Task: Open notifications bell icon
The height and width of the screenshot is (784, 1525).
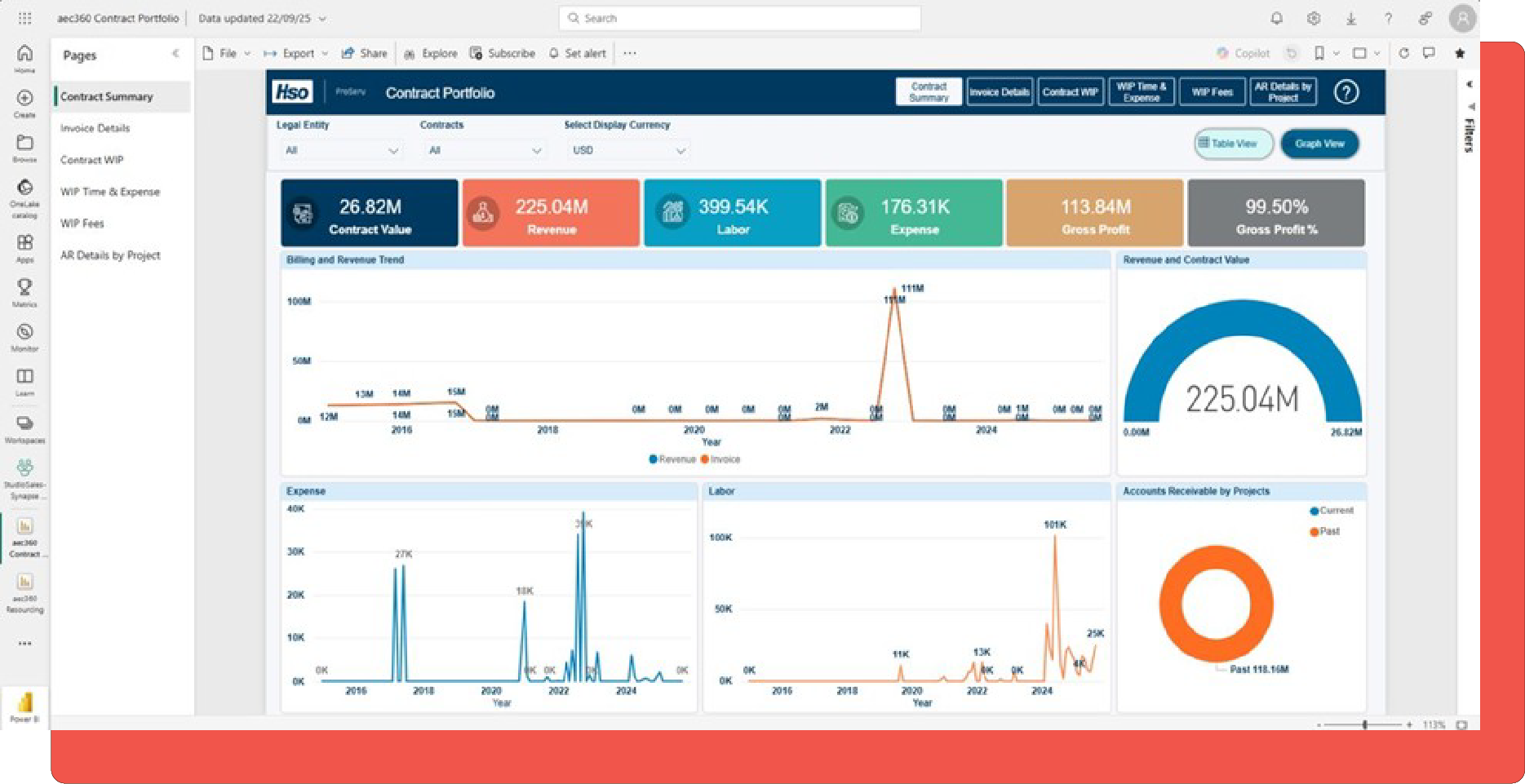Action: click(1277, 18)
